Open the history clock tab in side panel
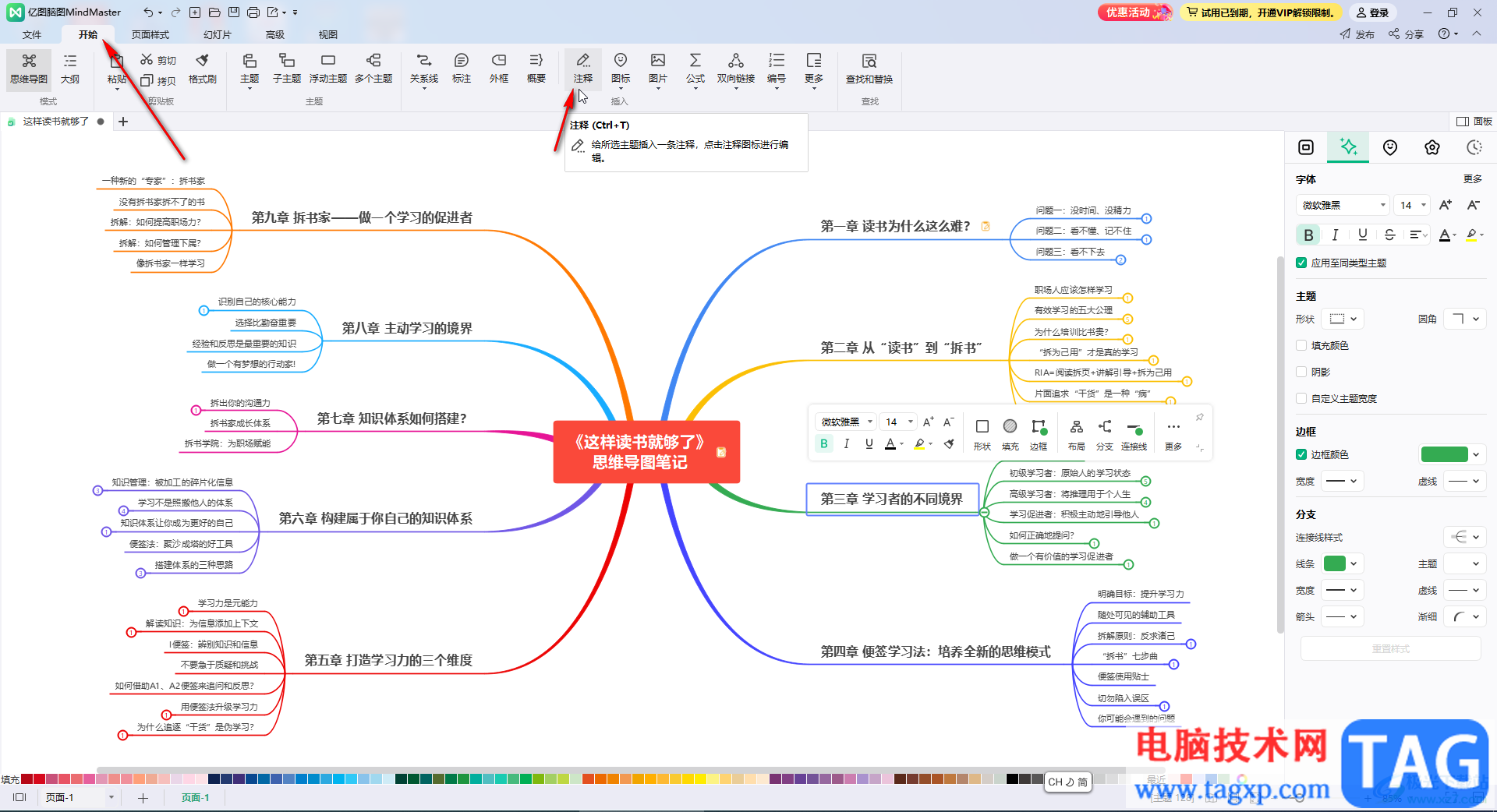This screenshot has width=1497, height=812. pyautogui.click(x=1474, y=147)
